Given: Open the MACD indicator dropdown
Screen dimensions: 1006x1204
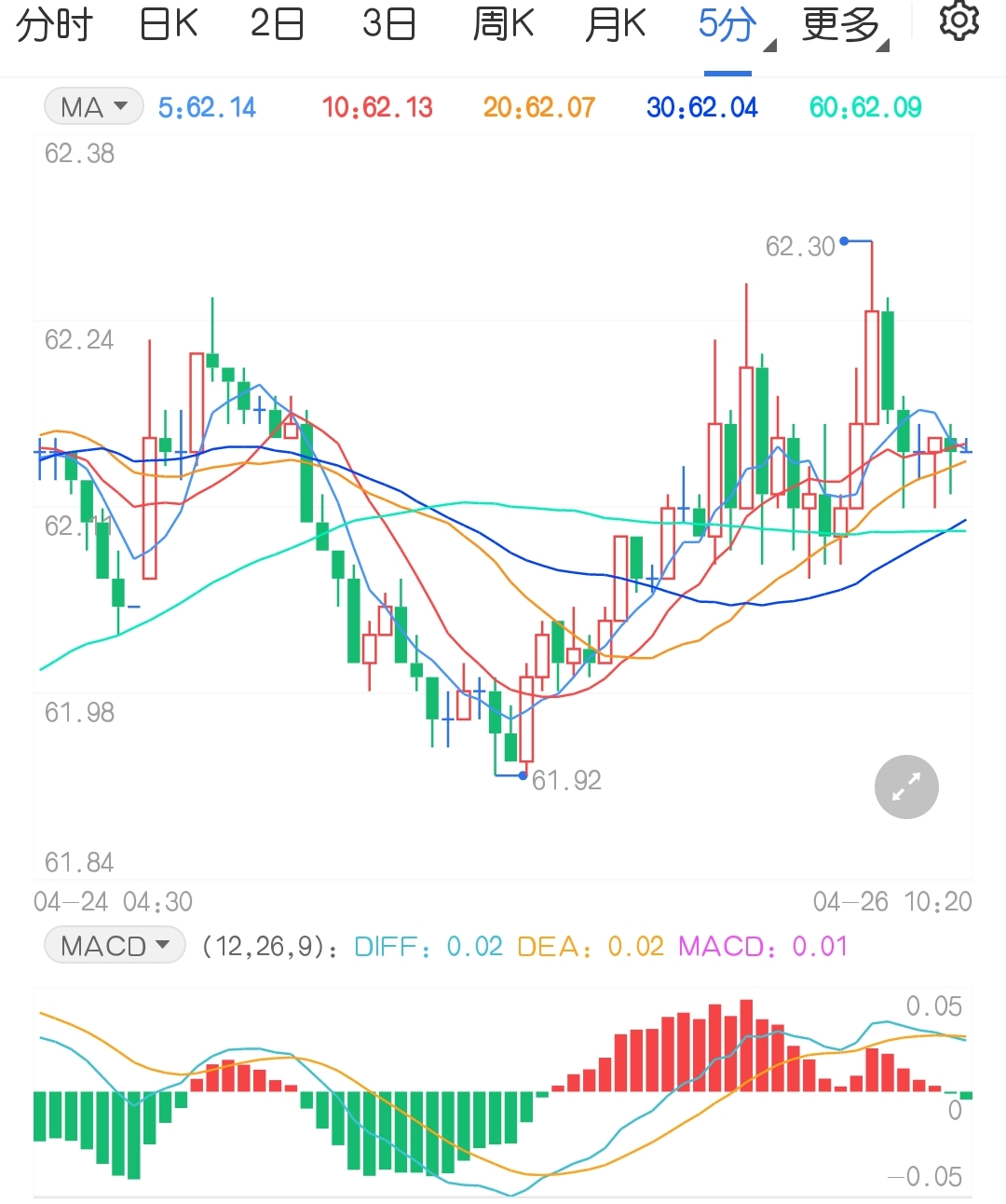Looking at the screenshot, I should tap(114, 945).
